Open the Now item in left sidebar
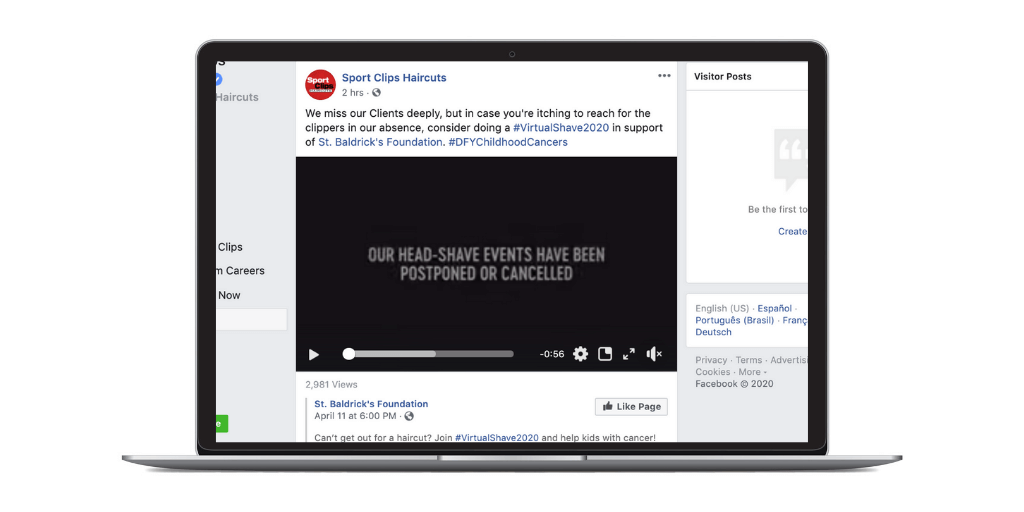The image size is (1024, 512). click(x=229, y=295)
